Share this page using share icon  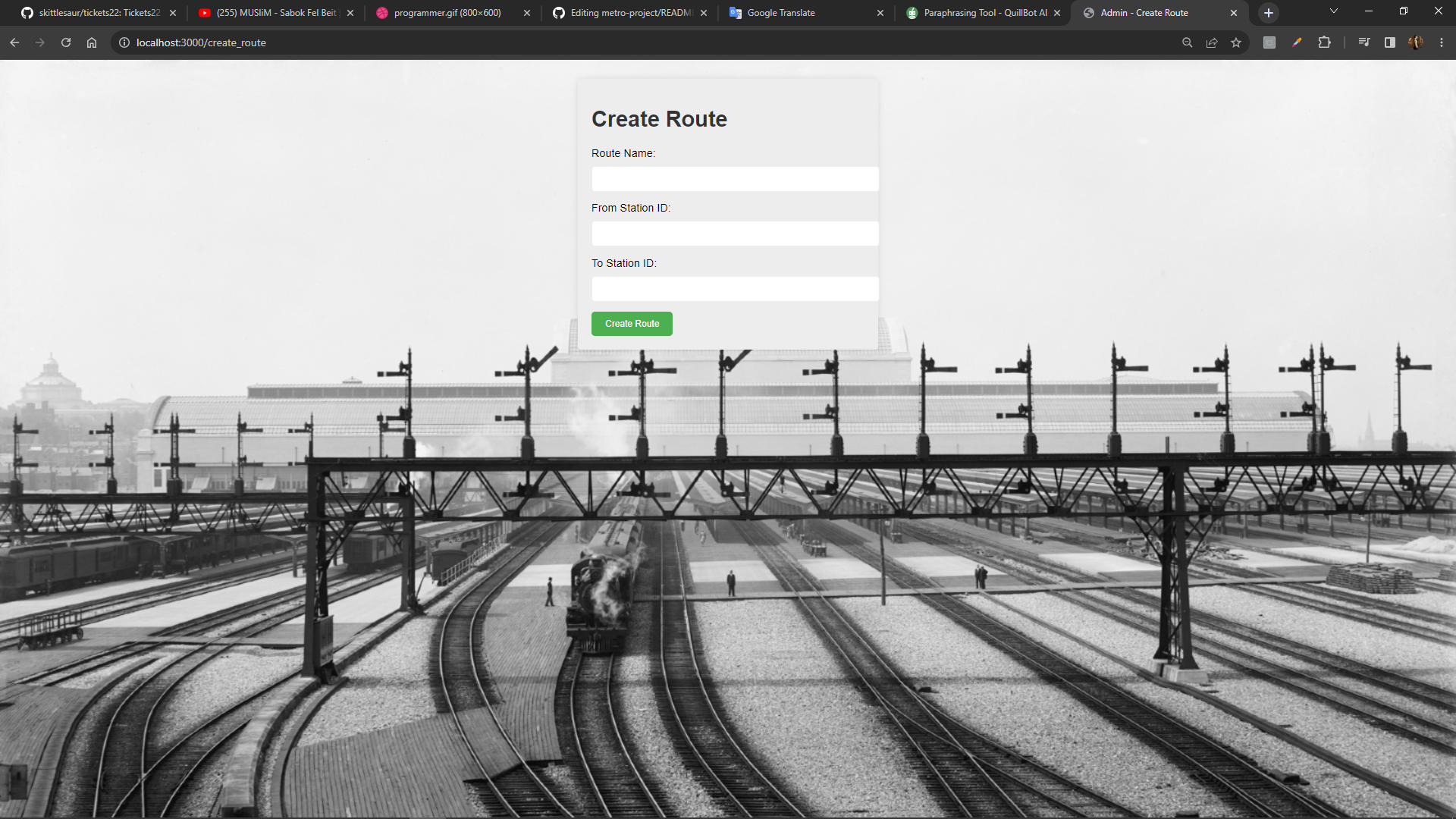(1212, 42)
